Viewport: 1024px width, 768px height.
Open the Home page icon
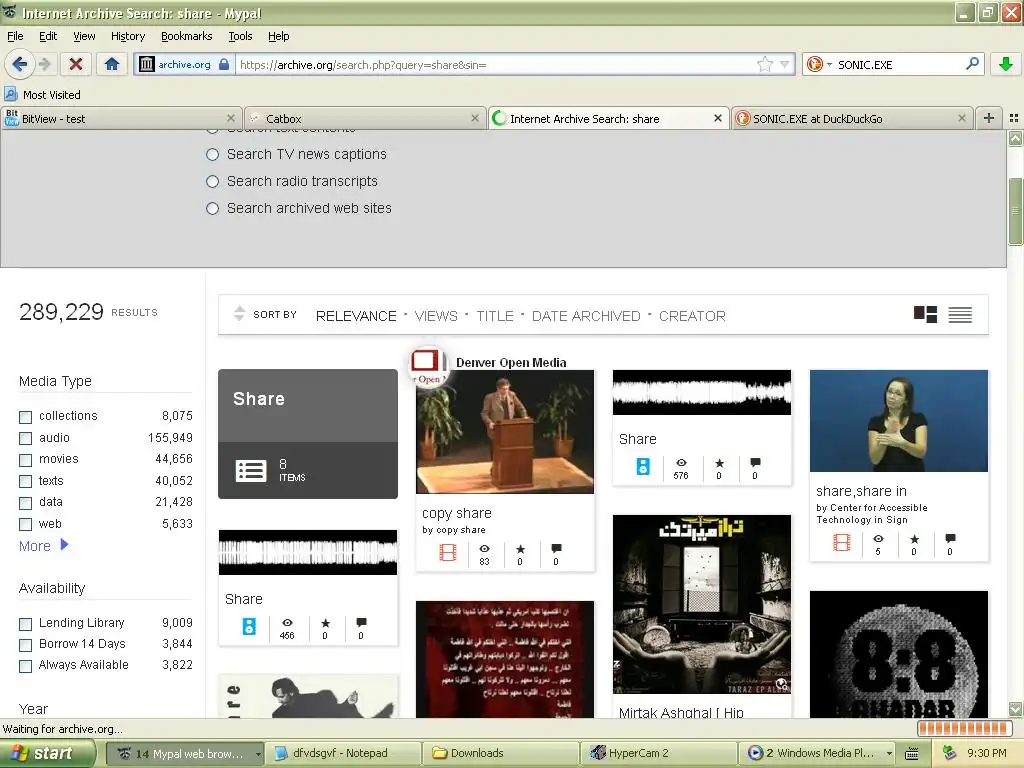click(112, 64)
